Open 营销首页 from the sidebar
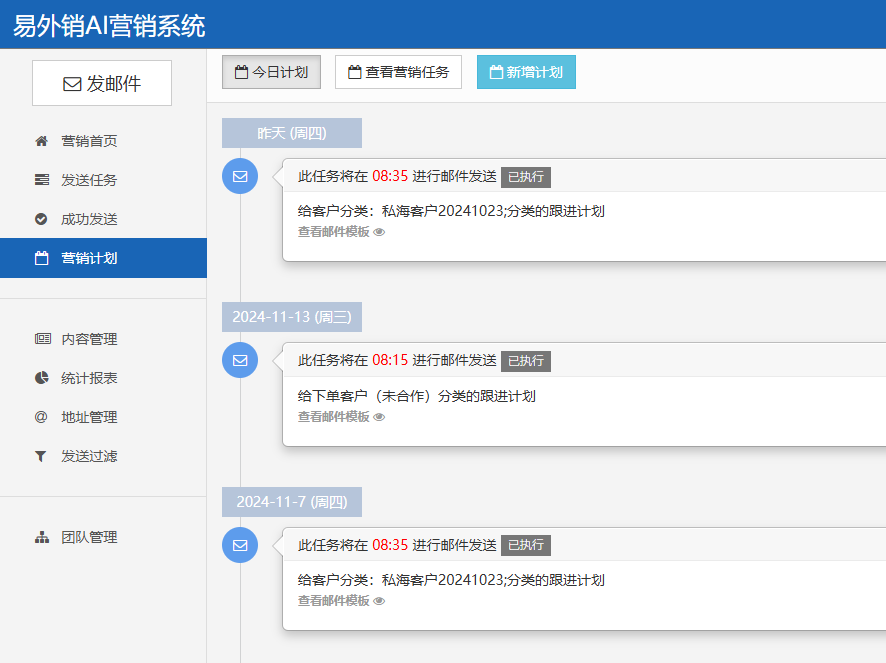The image size is (886, 663). pyautogui.click(x=89, y=141)
